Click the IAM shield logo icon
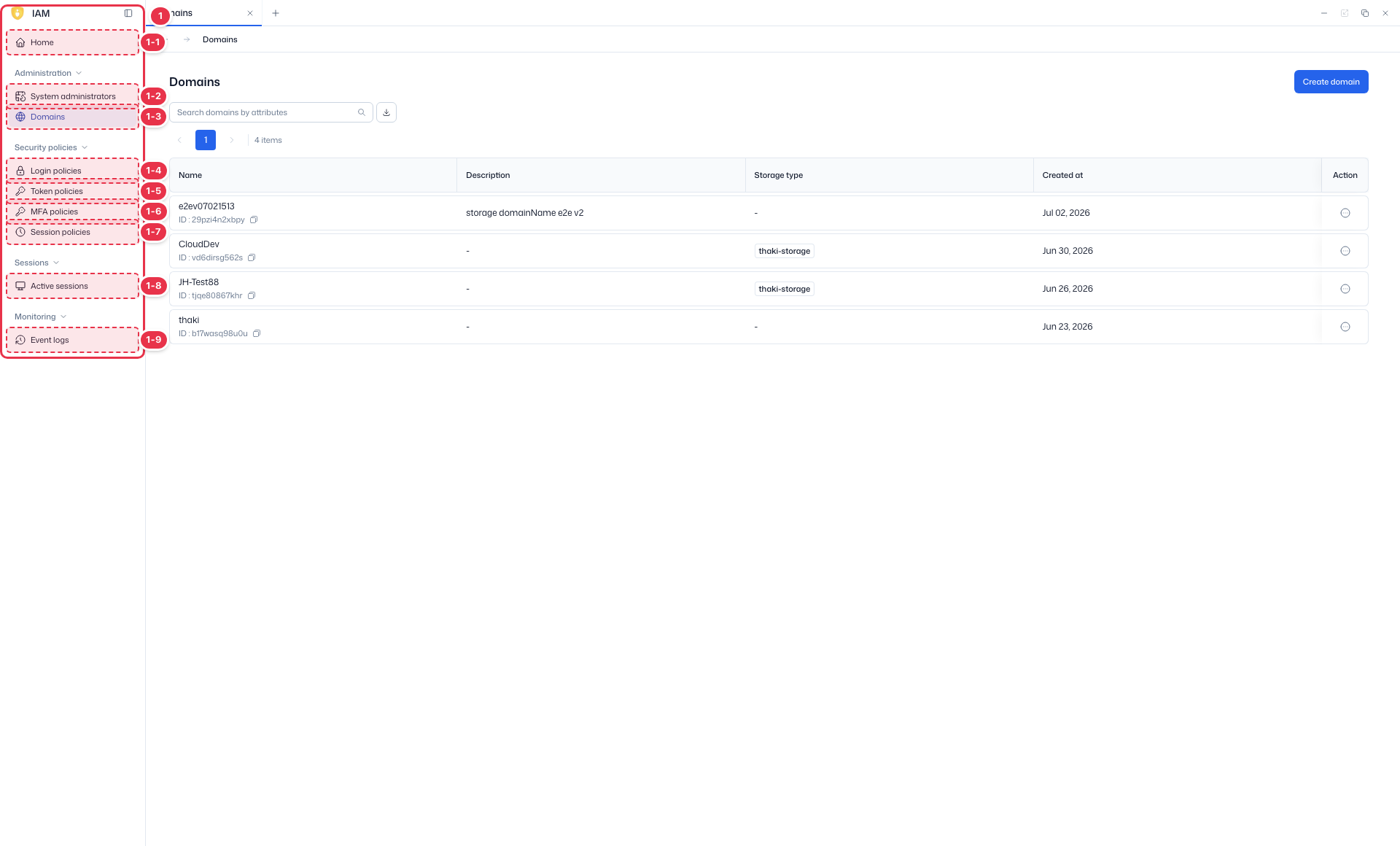The image size is (1400, 846). (x=18, y=13)
